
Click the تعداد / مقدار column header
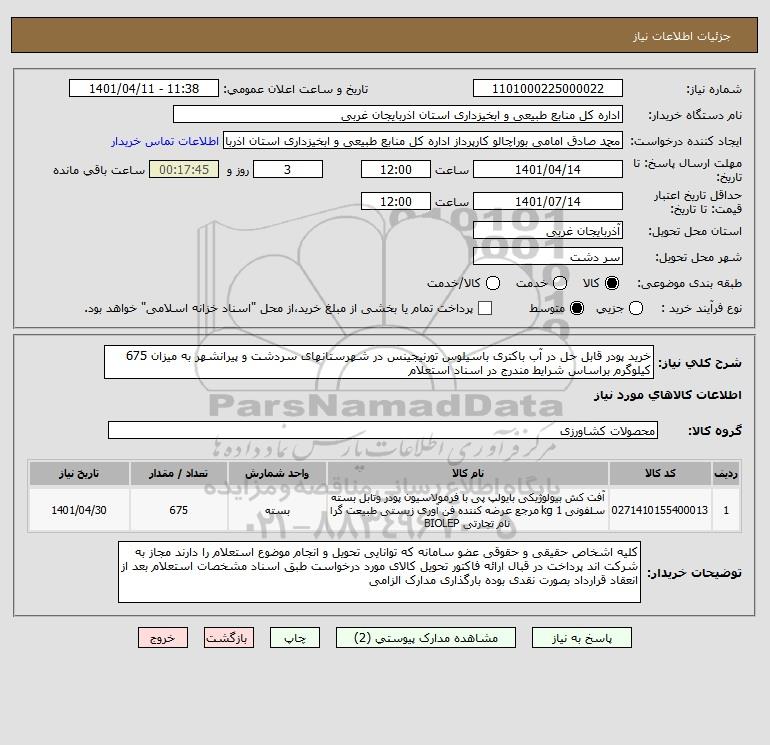coord(179,473)
